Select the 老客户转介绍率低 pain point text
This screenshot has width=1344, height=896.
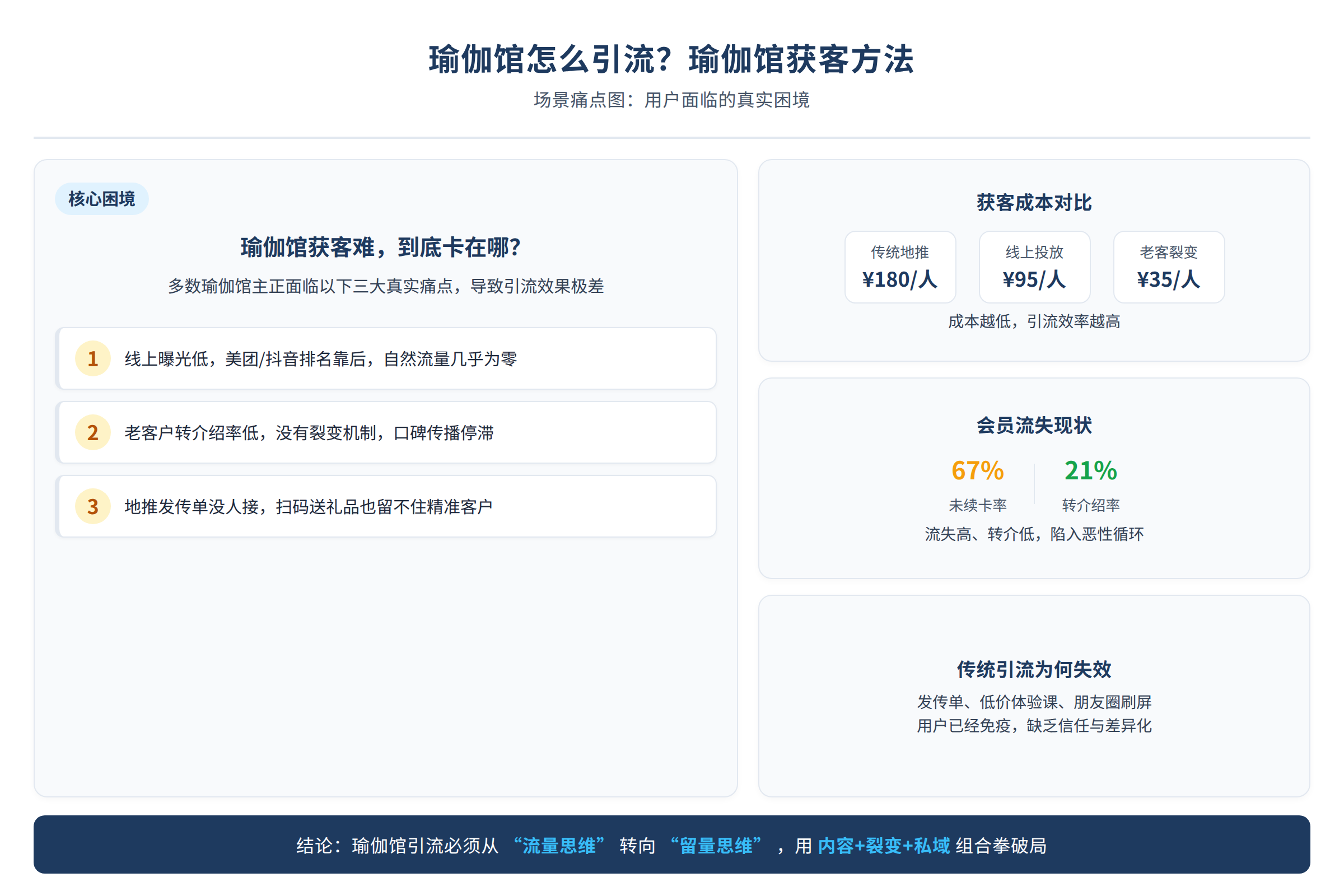click(309, 432)
